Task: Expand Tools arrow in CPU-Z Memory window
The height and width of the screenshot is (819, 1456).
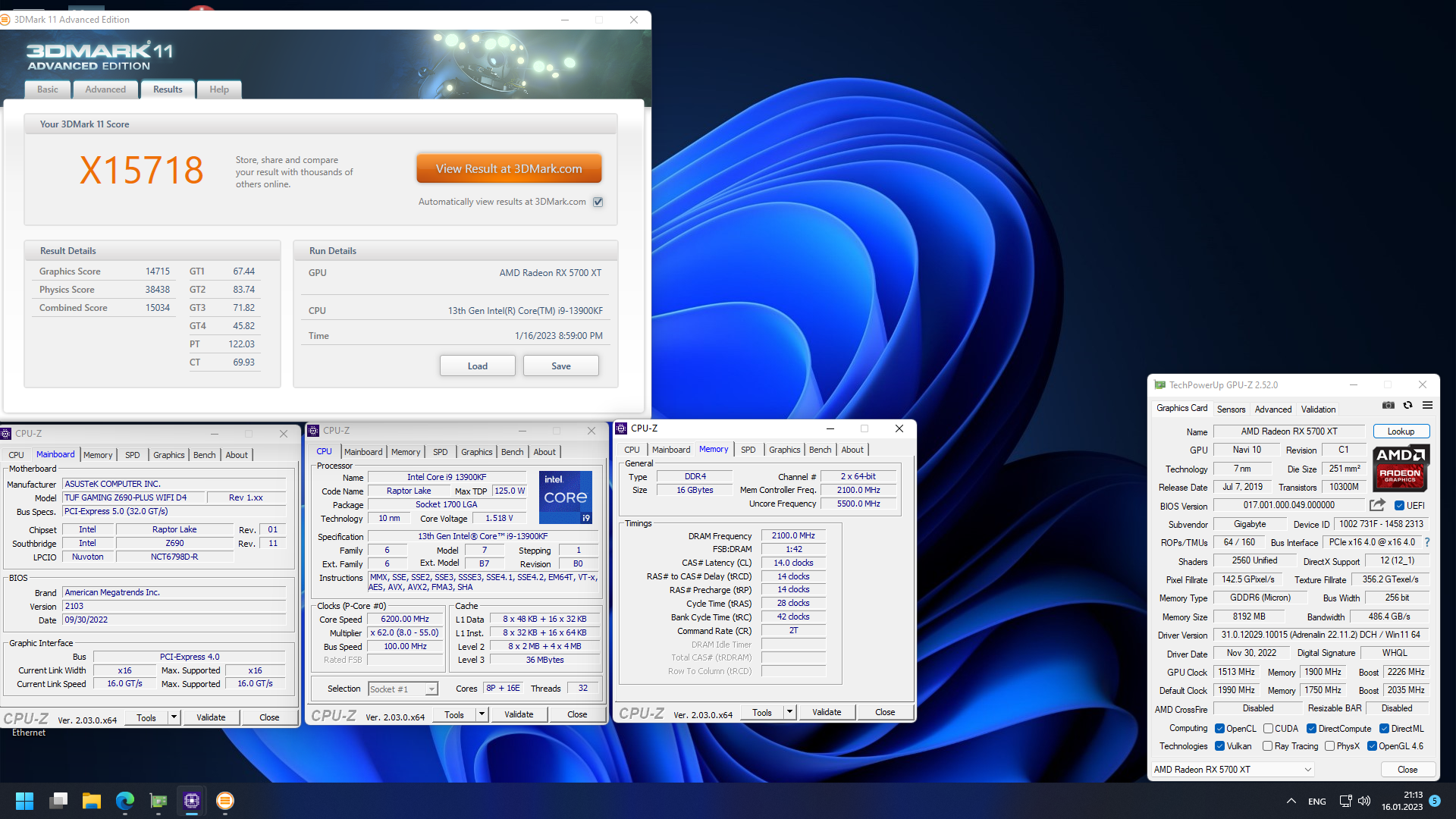Action: coord(789,712)
